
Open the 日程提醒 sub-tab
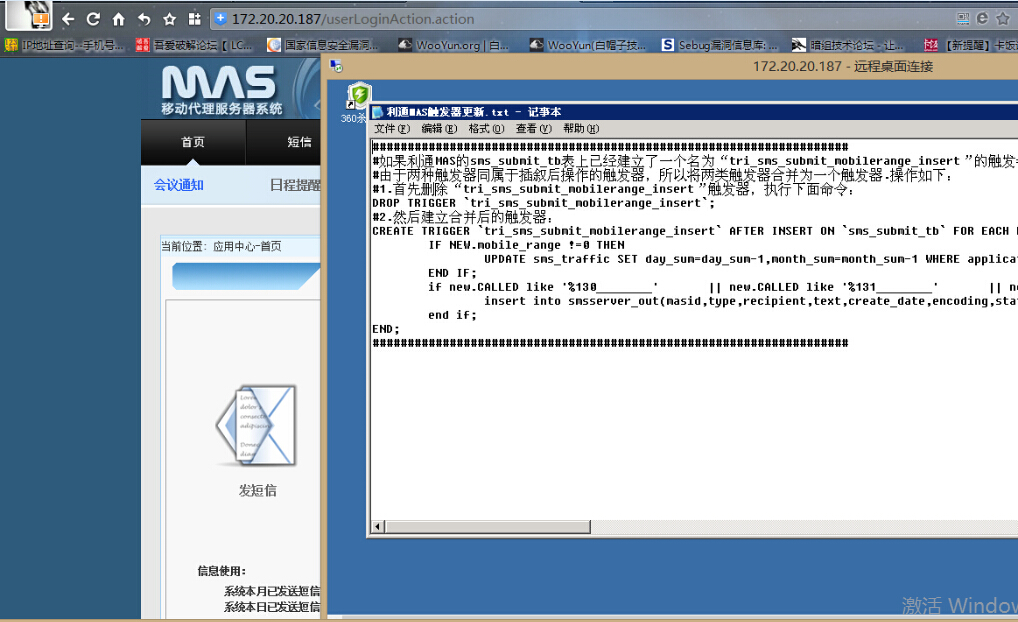point(295,185)
